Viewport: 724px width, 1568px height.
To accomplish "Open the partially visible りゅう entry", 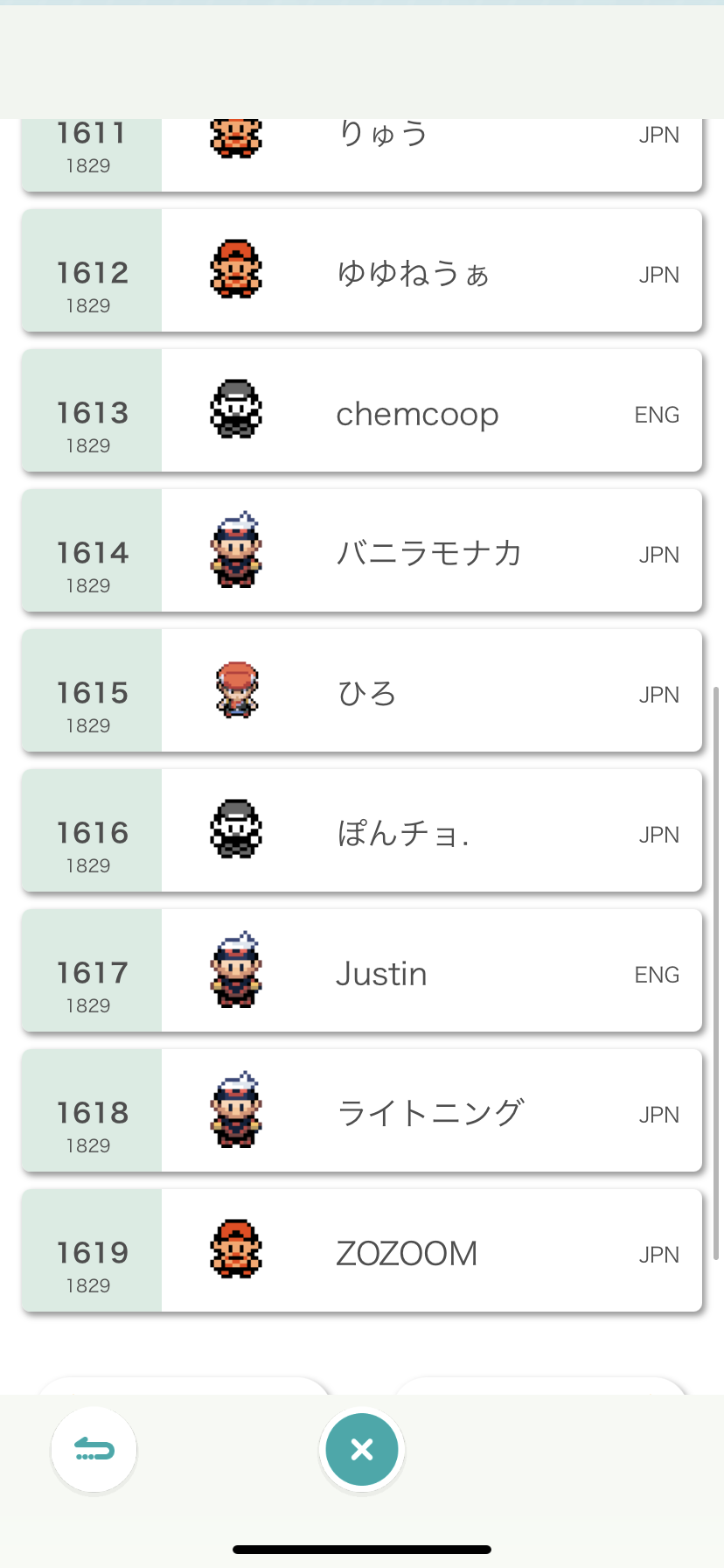I will pyautogui.click(x=362, y=155).
